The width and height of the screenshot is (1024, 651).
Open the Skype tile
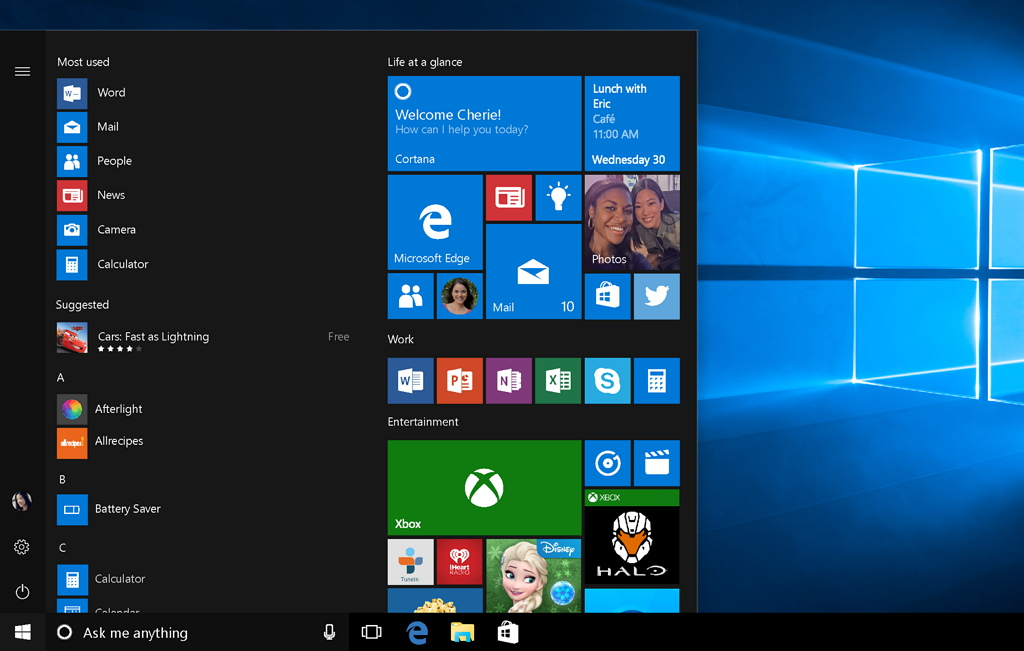[607, 380]
